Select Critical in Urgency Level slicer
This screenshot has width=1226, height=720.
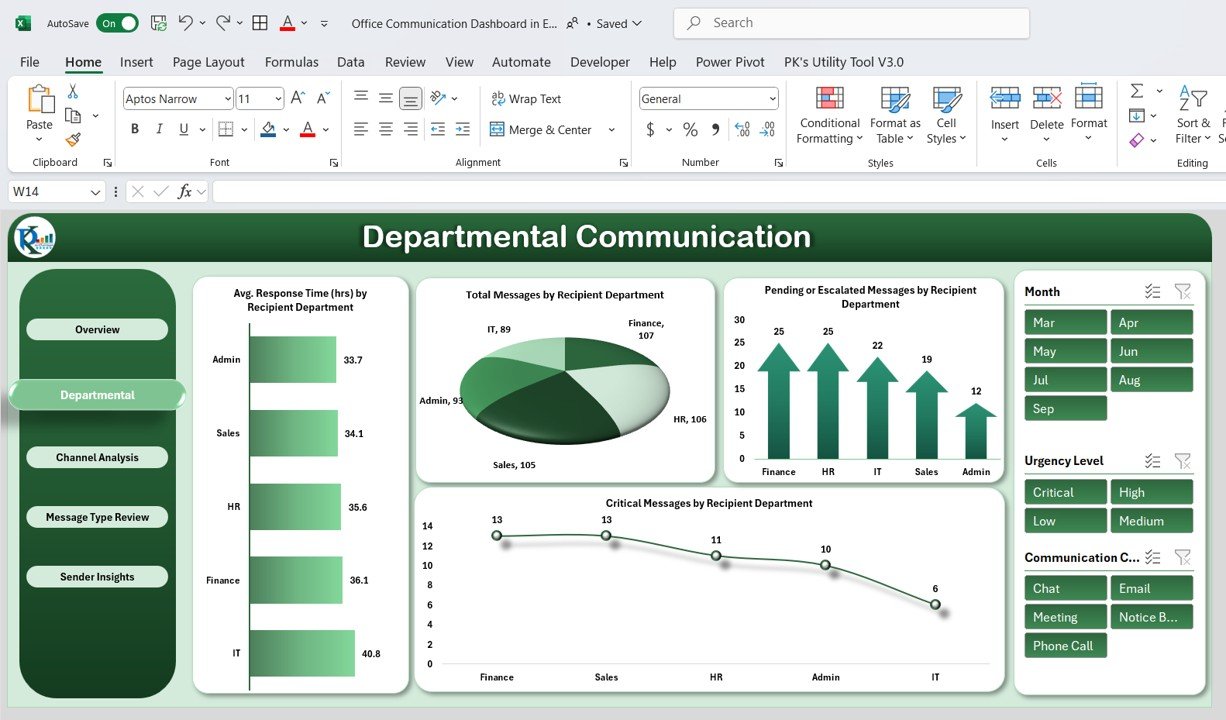1065,492
